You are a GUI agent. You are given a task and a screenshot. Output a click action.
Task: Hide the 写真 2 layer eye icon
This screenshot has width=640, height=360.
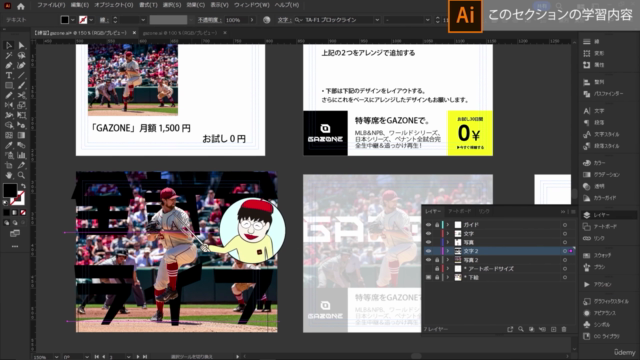428,260
